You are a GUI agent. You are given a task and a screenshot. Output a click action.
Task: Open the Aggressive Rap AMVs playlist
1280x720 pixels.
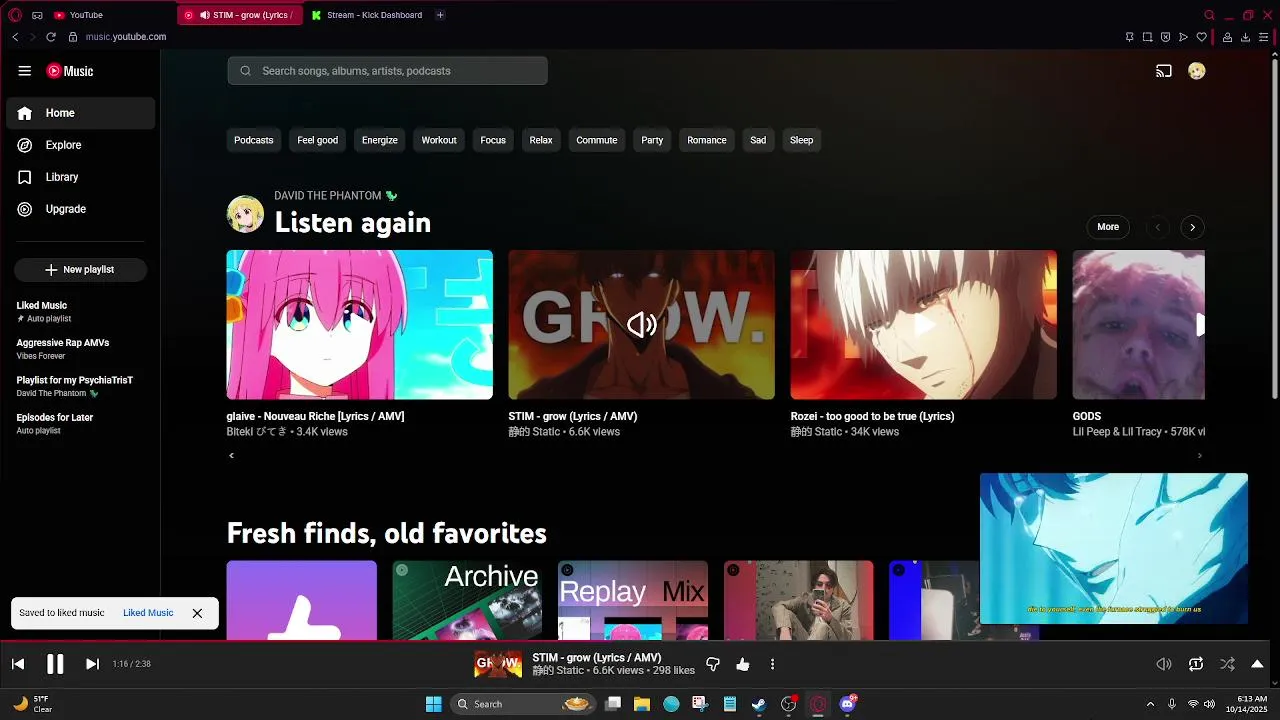pyautogui.click(x=80, y=349)
